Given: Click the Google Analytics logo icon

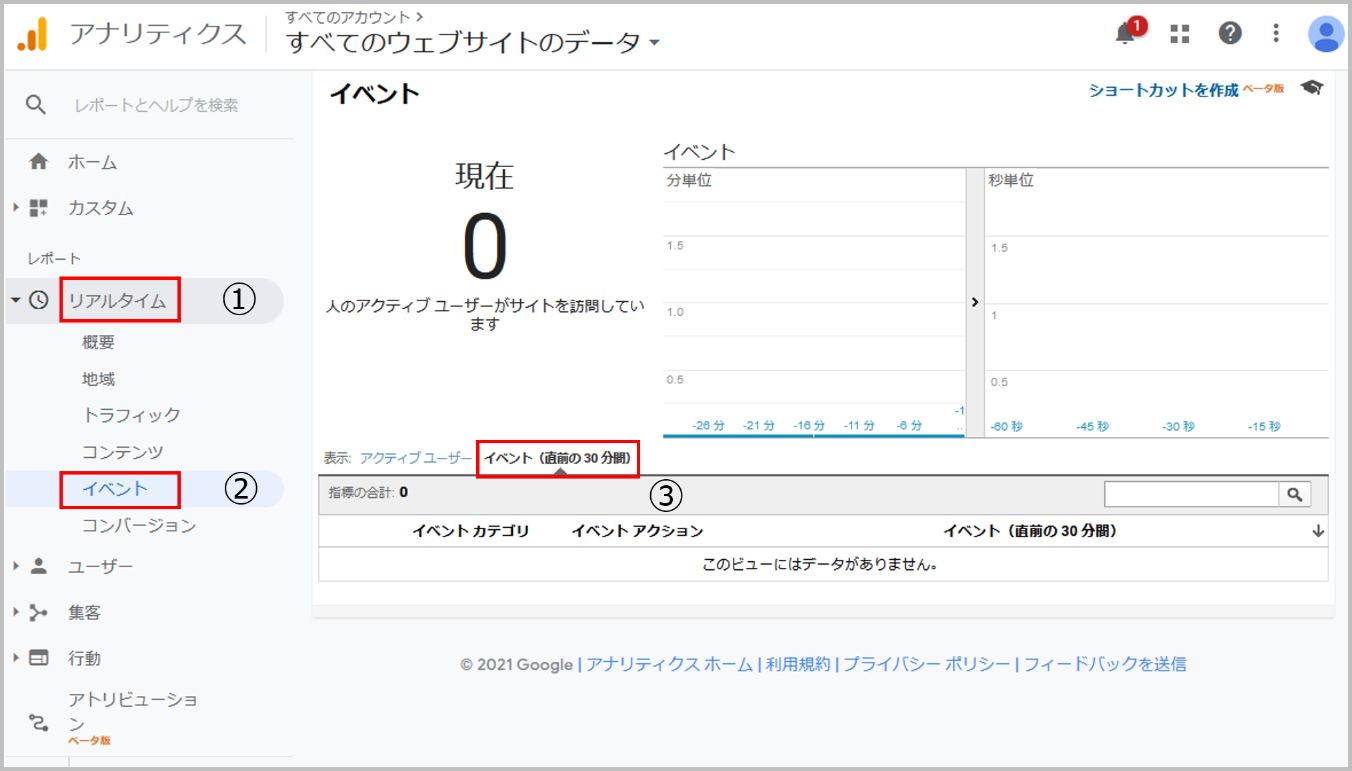Looking at the screenshot, I should tap(32, 35).
